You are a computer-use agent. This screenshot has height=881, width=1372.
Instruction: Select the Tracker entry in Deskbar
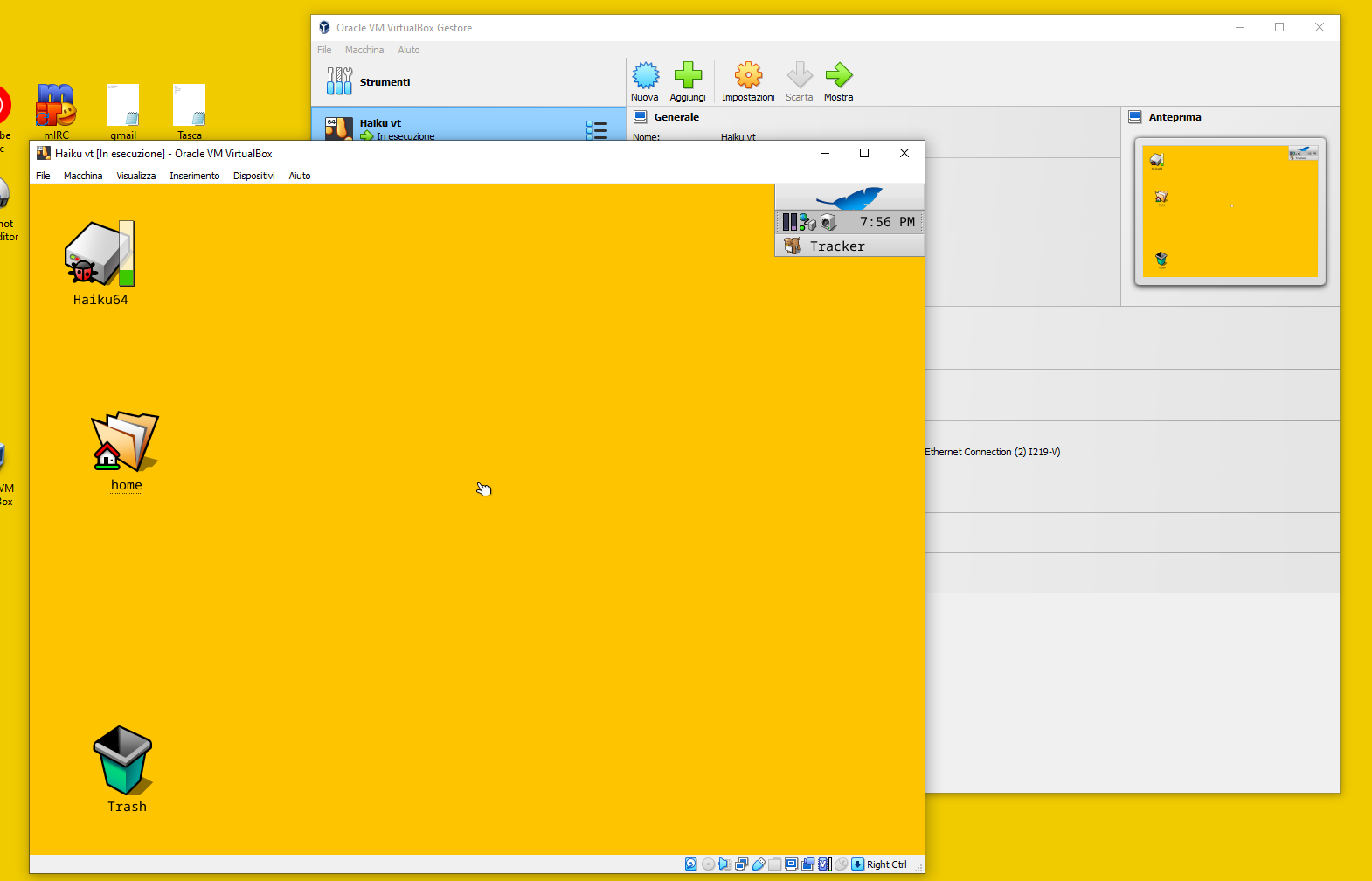tap(849, 246)
